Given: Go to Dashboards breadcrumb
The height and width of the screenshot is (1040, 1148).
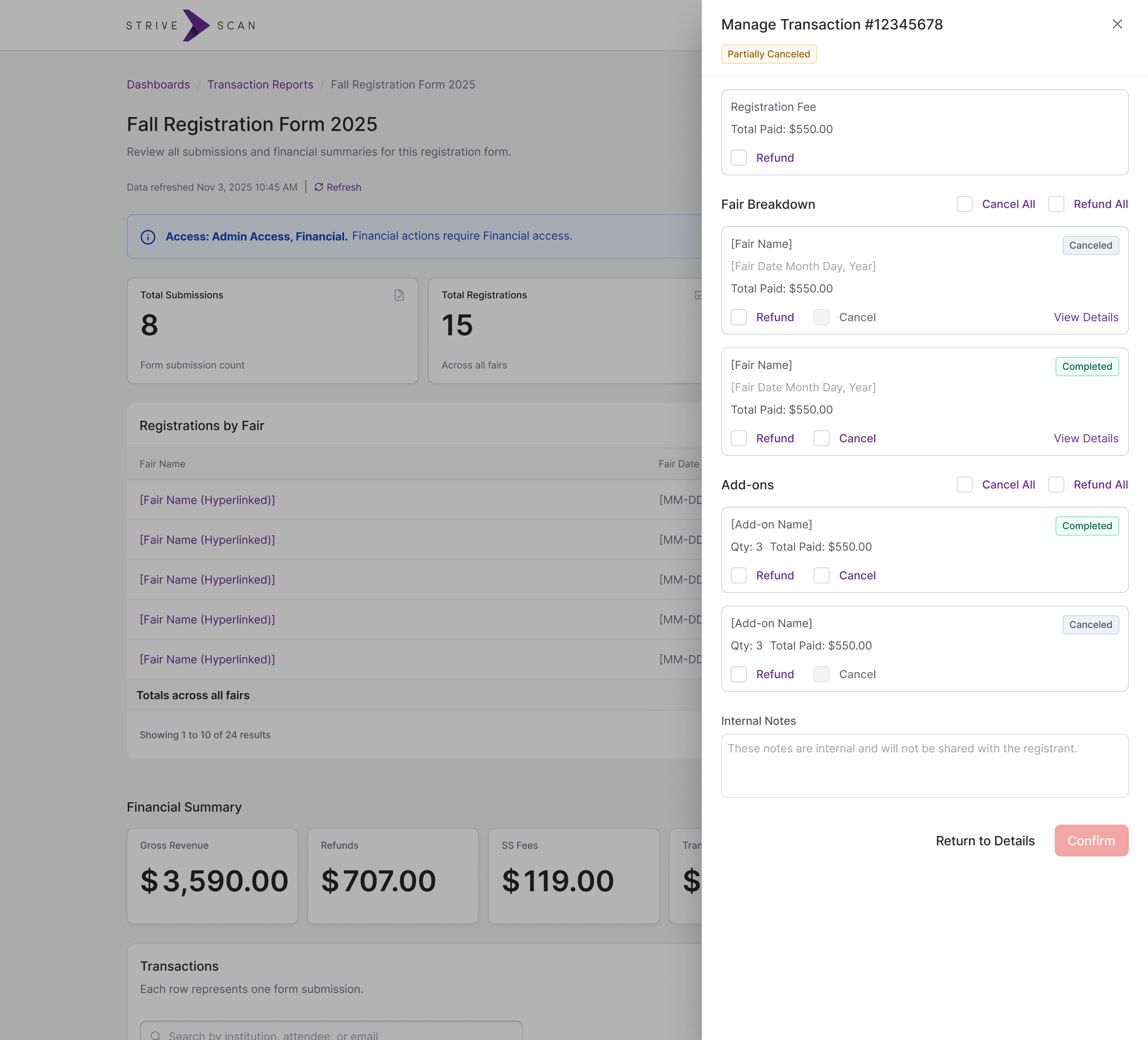Looking at the screenshot, I should coord(158,84).
